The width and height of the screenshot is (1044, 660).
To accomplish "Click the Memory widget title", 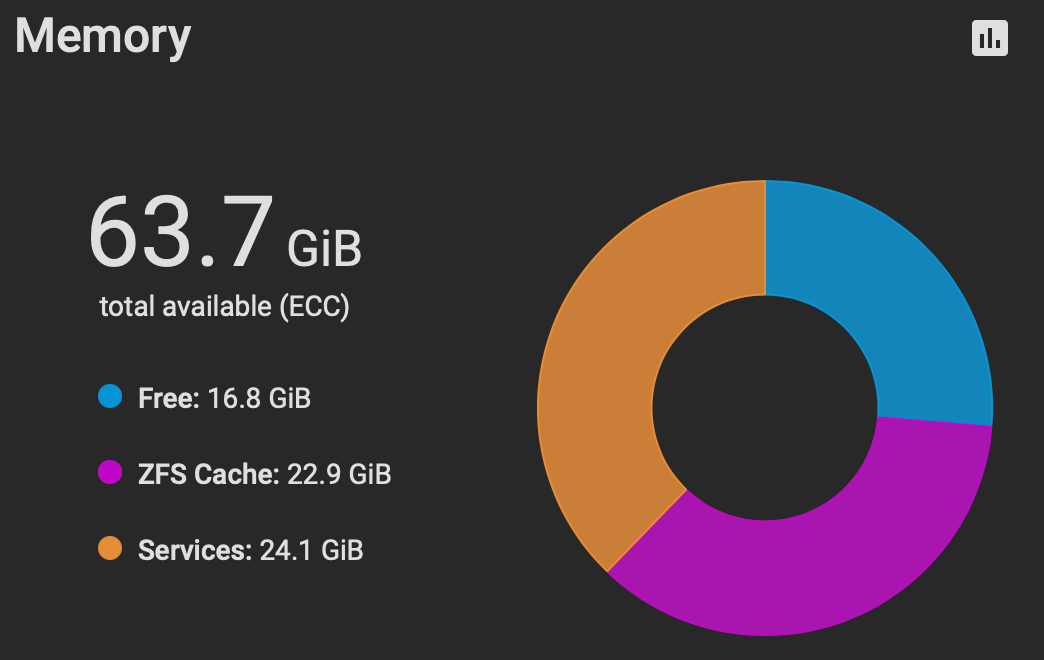I will 103,37.
